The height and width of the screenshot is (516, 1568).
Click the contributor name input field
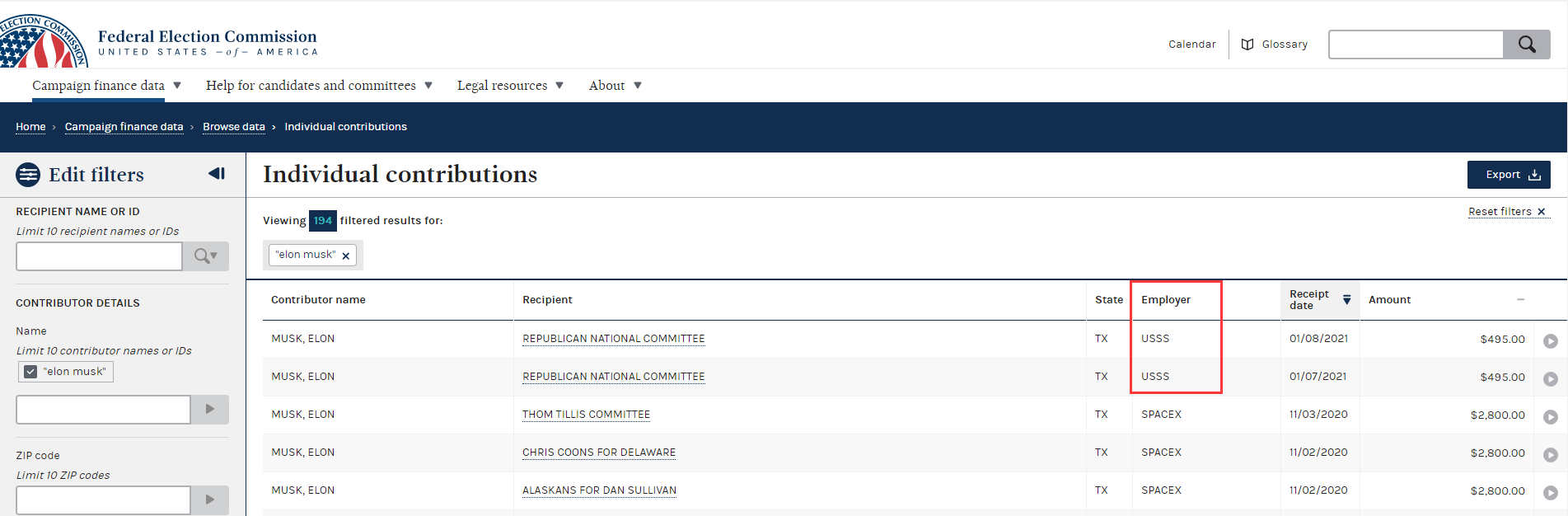(x=103, y=409)
